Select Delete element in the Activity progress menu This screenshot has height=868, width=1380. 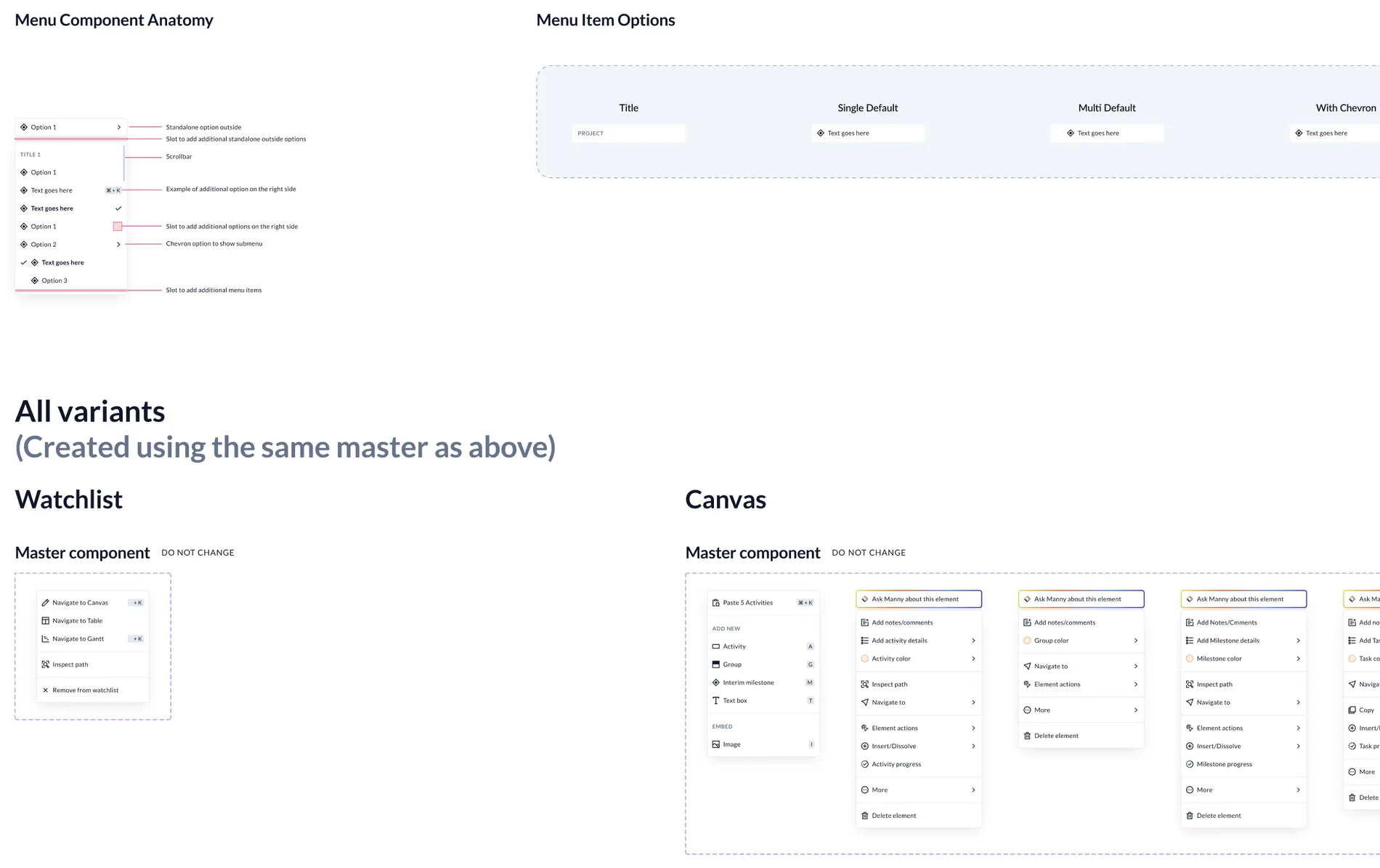pyautogui.click(x=919, y=816)
